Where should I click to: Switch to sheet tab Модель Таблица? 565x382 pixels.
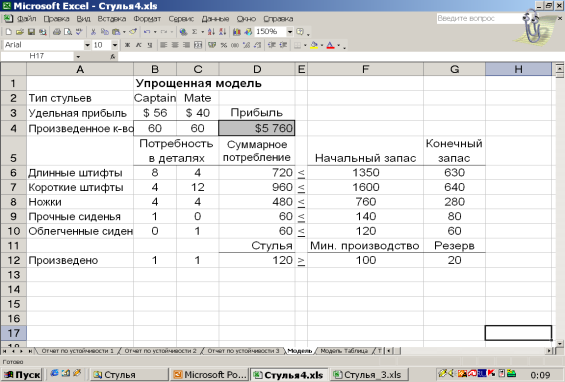(344, 351)
